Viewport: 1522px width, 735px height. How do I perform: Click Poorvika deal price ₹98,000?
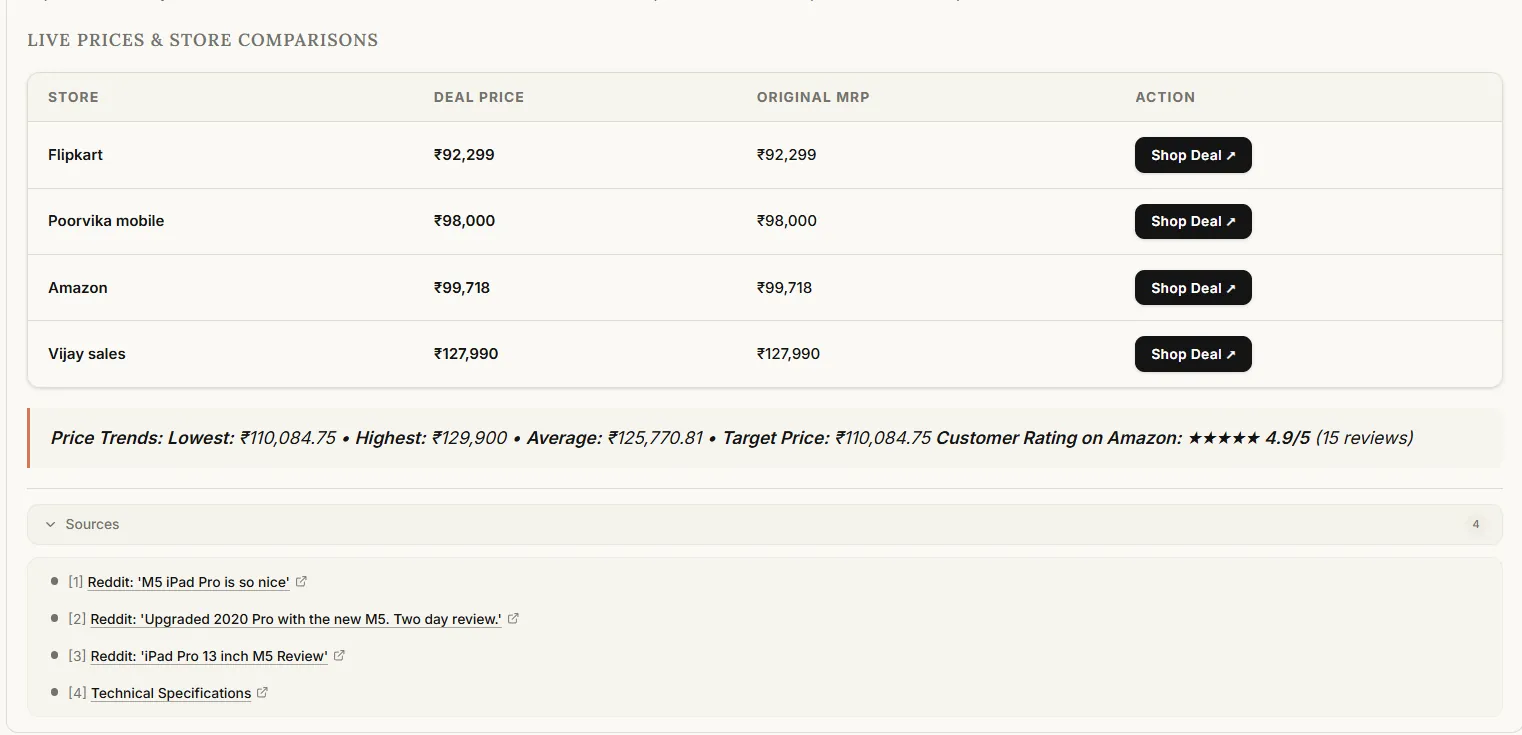pyautogui.click(x=464, y=221)
